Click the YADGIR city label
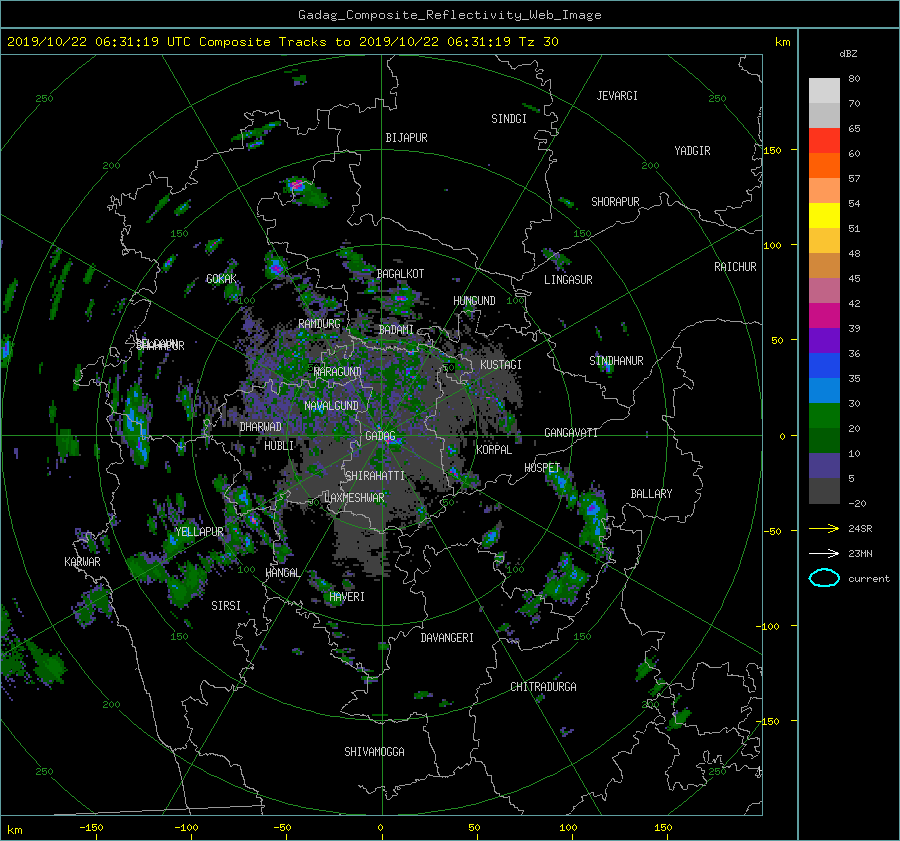Screen dimensions: 900x841 click(692, 151)
